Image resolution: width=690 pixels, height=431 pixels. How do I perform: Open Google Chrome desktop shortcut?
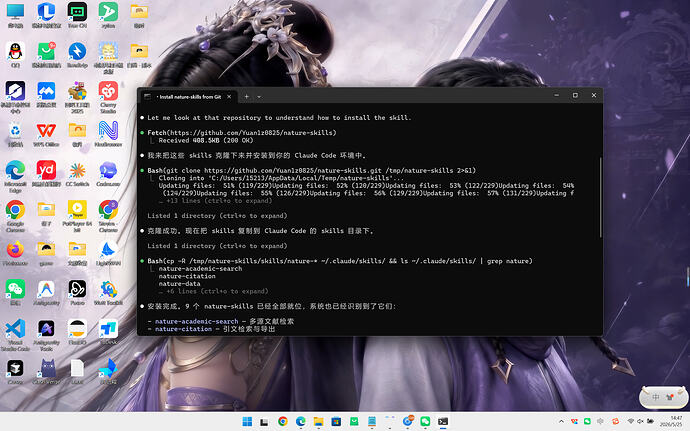15,210
